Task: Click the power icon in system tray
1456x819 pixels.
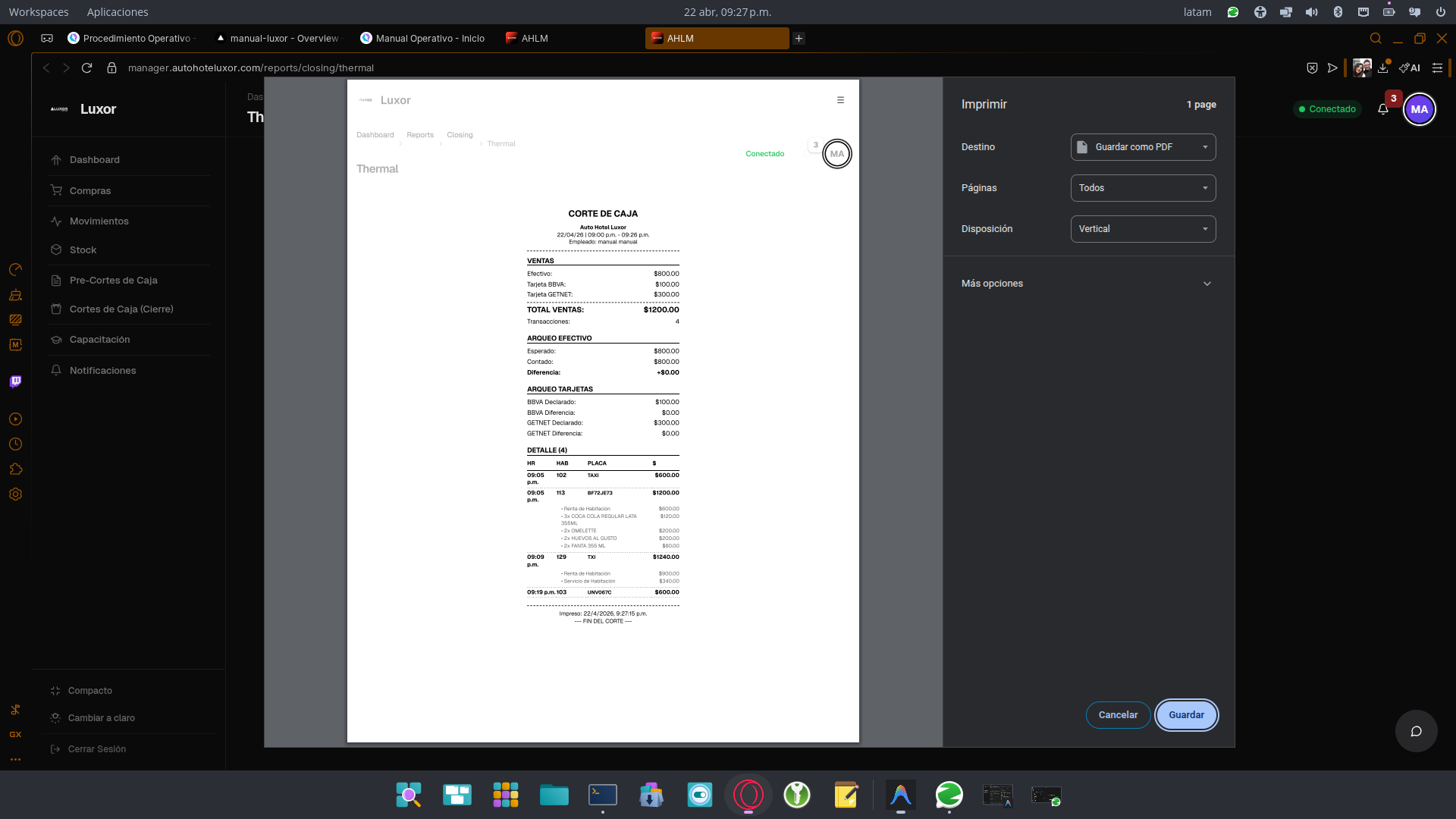Action: [1440, 12]
